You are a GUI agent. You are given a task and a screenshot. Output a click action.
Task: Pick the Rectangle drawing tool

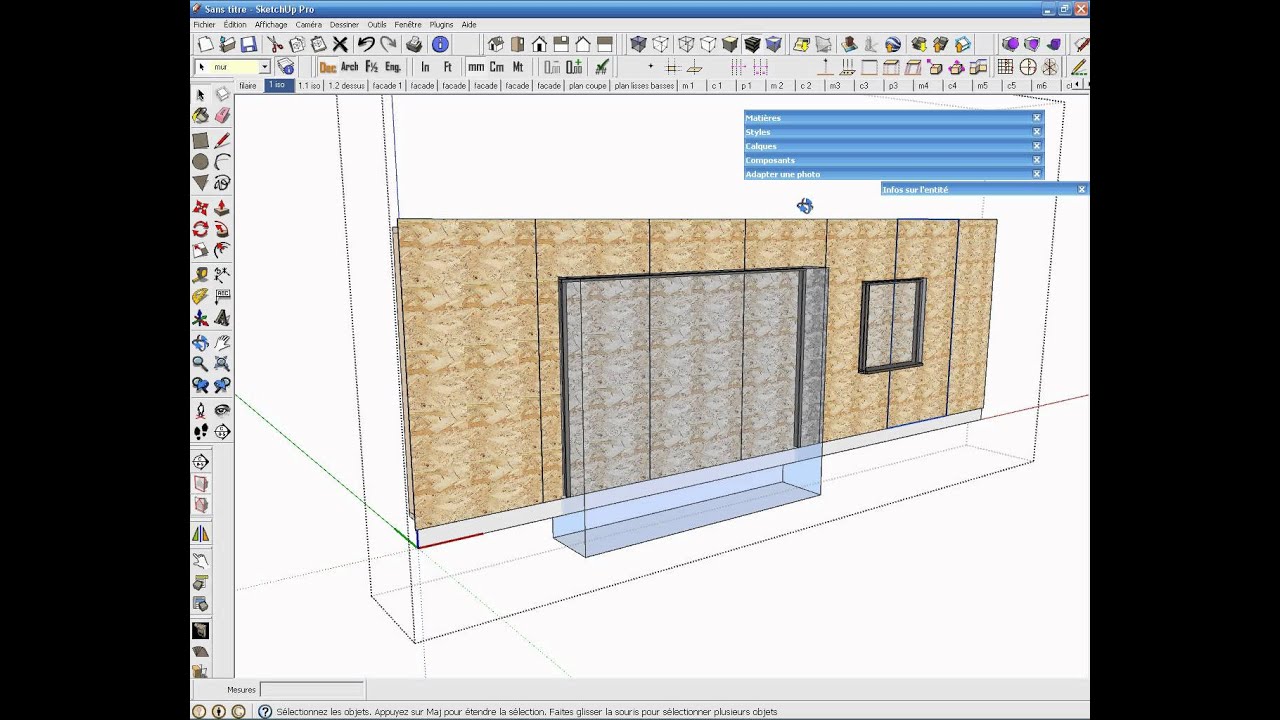click(200, 141)
